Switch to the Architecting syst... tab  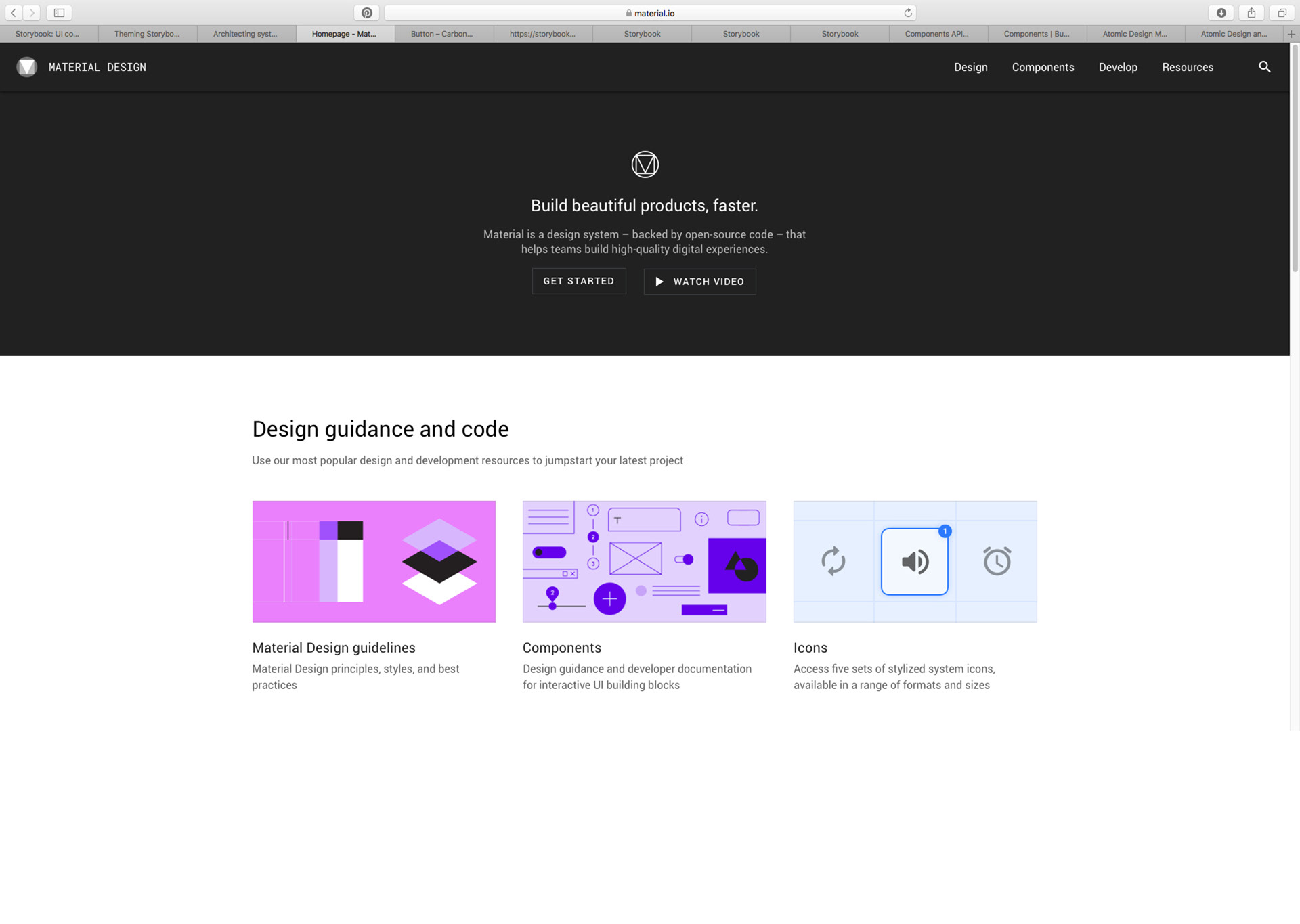point(246,34)
